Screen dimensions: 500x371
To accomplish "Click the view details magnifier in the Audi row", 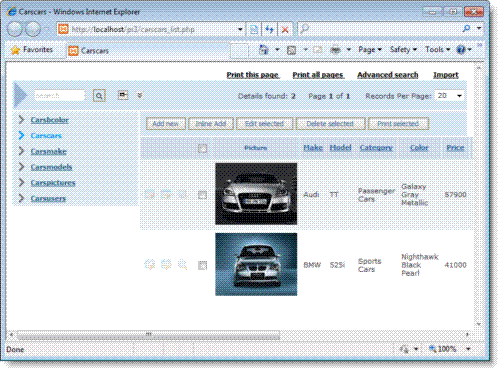I will tap(182, 194).
